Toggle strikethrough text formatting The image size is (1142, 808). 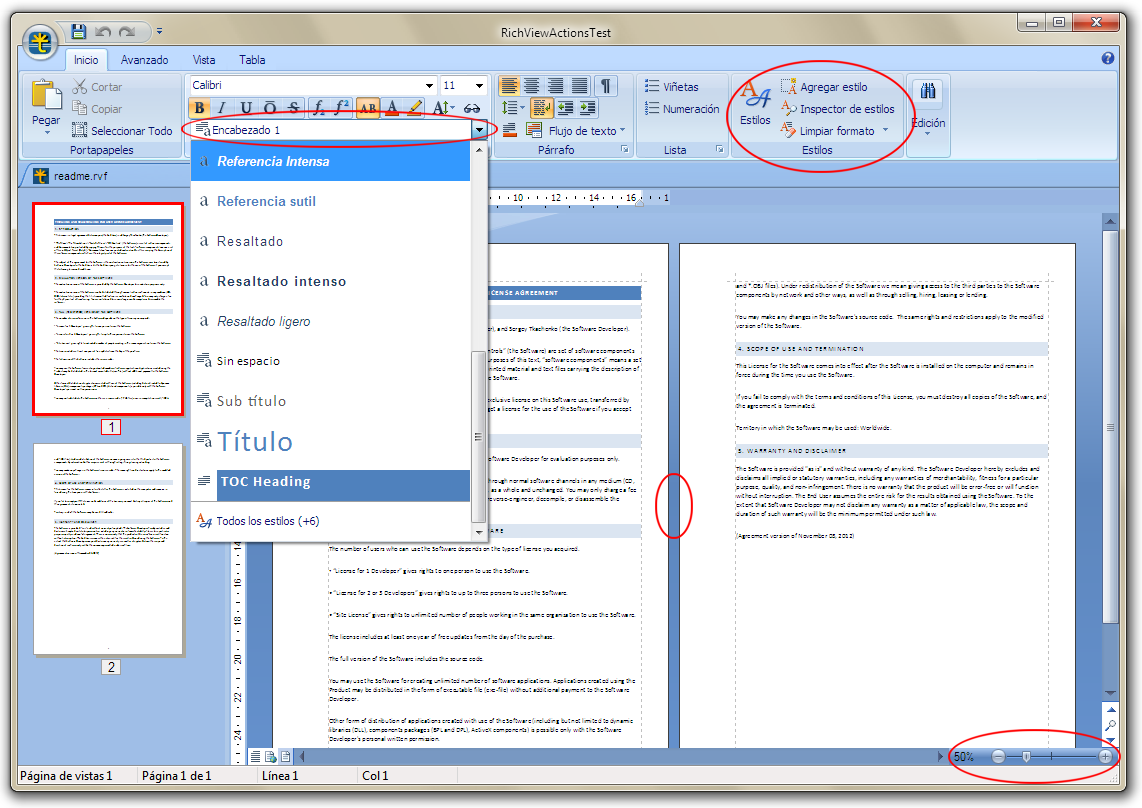point(293,108)
